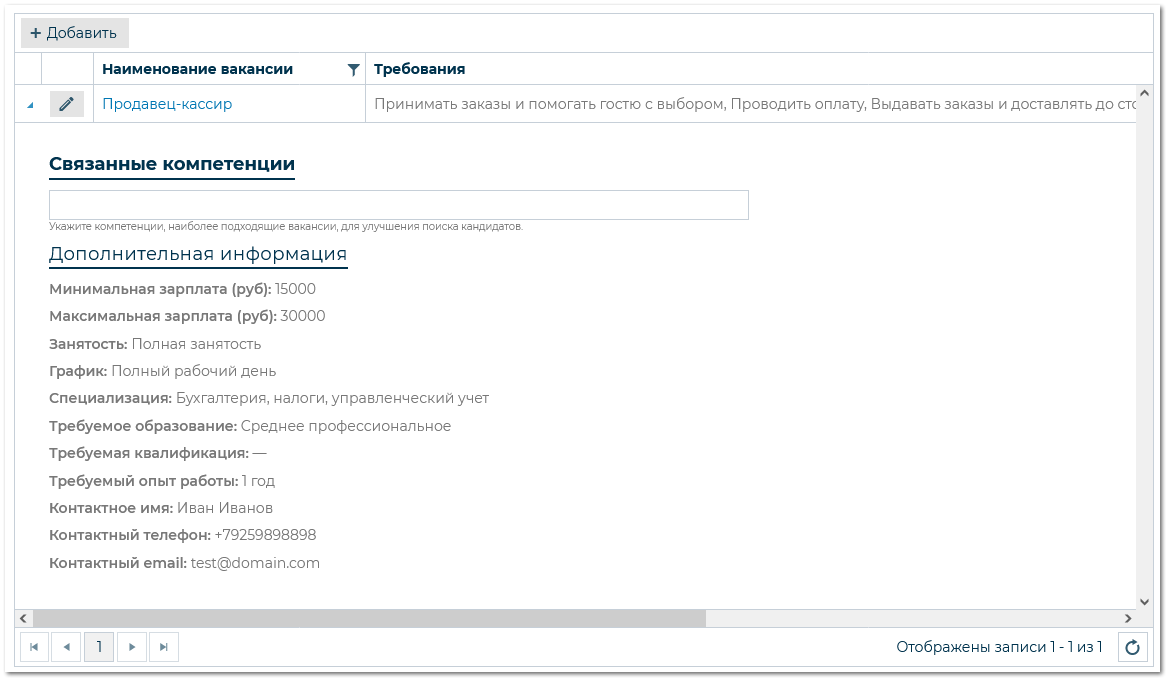Click the pencil edit icon for Продавец-кассир
Image resolution: width=1169 pixels, height=681 pixels.
67,104
